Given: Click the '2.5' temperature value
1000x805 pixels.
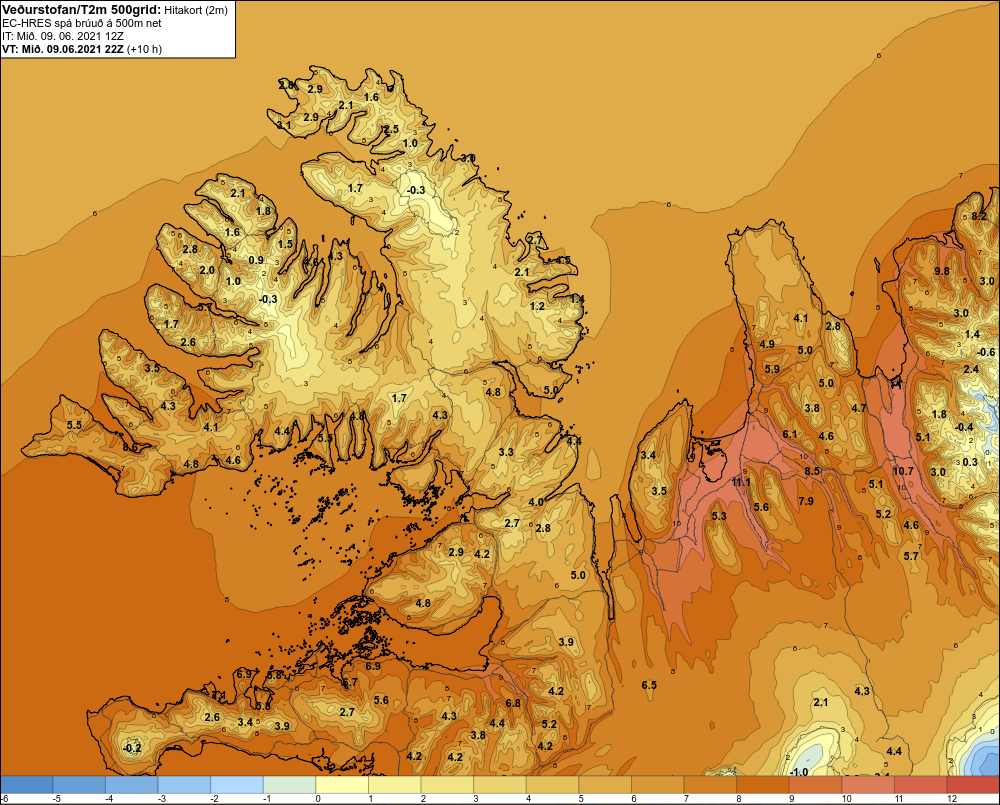Looking at the screenshot, I should tap(390, 129).
